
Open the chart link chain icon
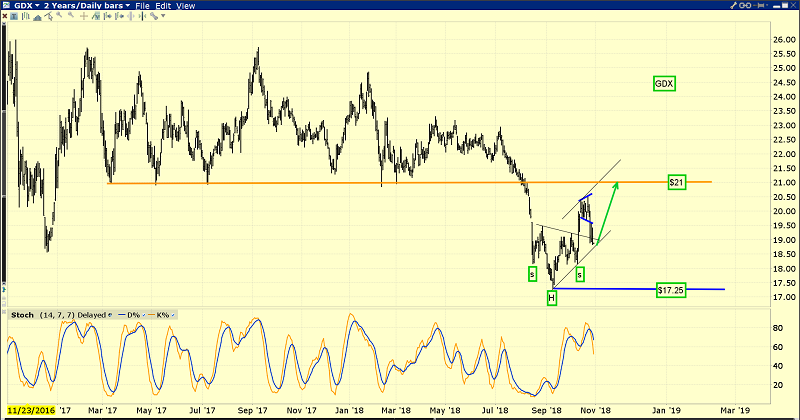pos(745,5)
